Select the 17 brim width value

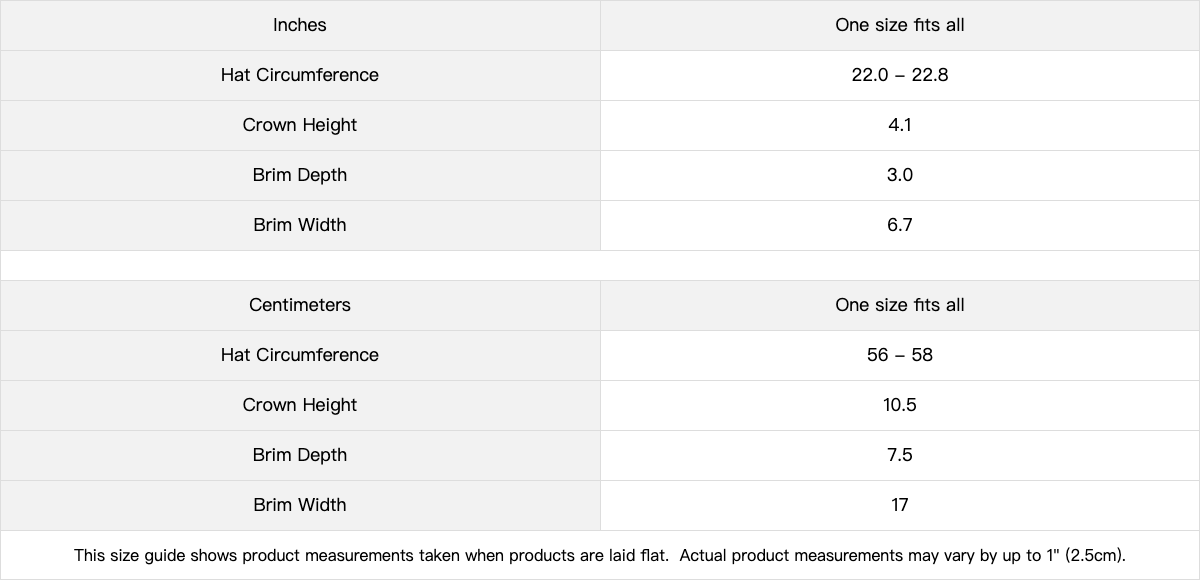[x=900, y=505]
